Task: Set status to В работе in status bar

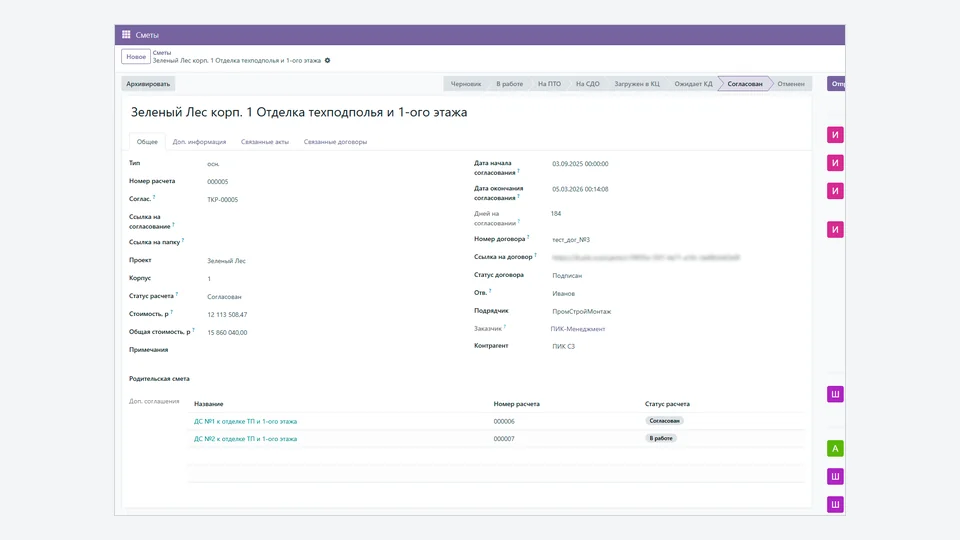Action: pos(509,84)
